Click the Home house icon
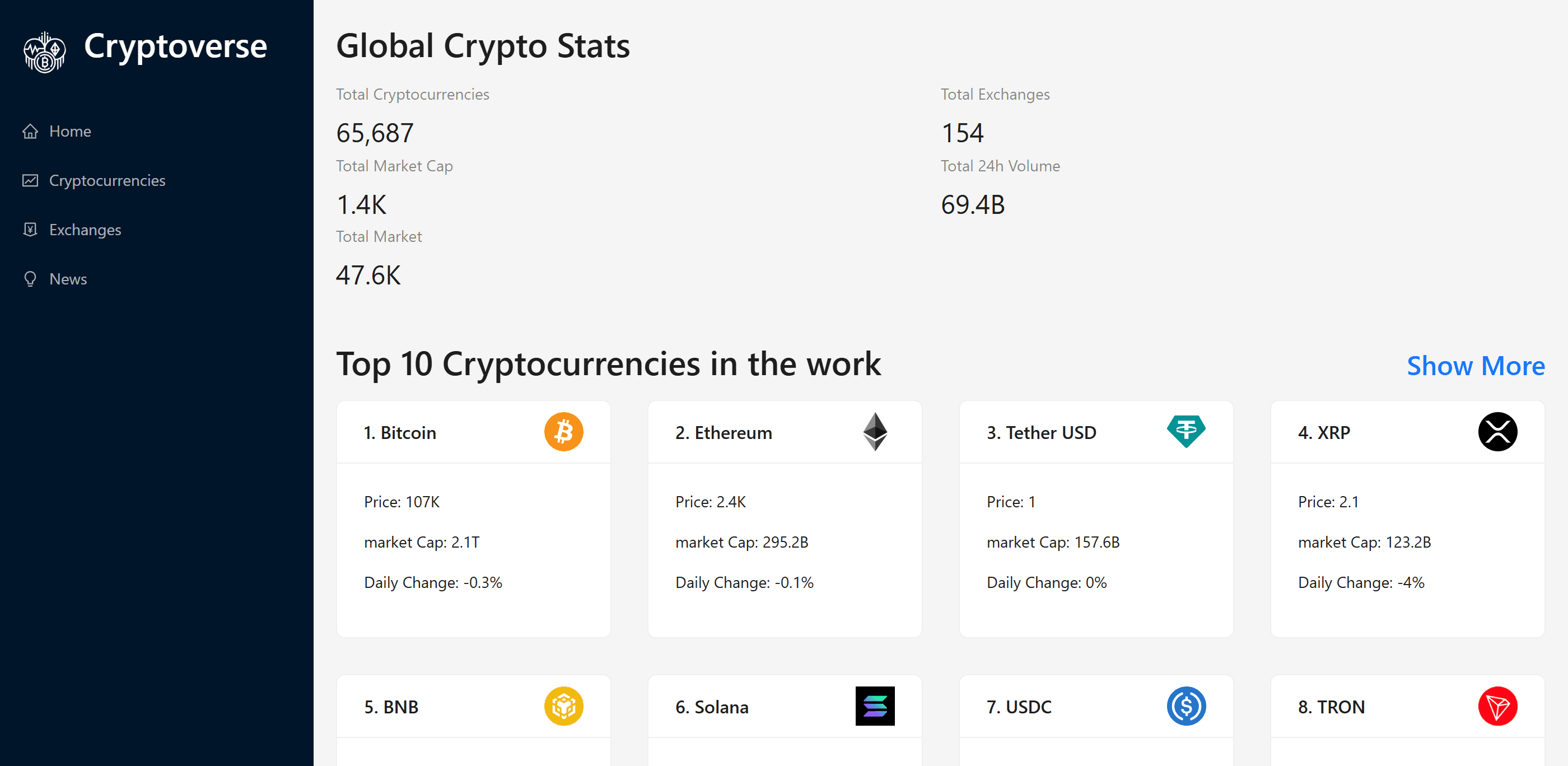The image size is (1568, 766). pyautogui.click(x=30, y=131)
